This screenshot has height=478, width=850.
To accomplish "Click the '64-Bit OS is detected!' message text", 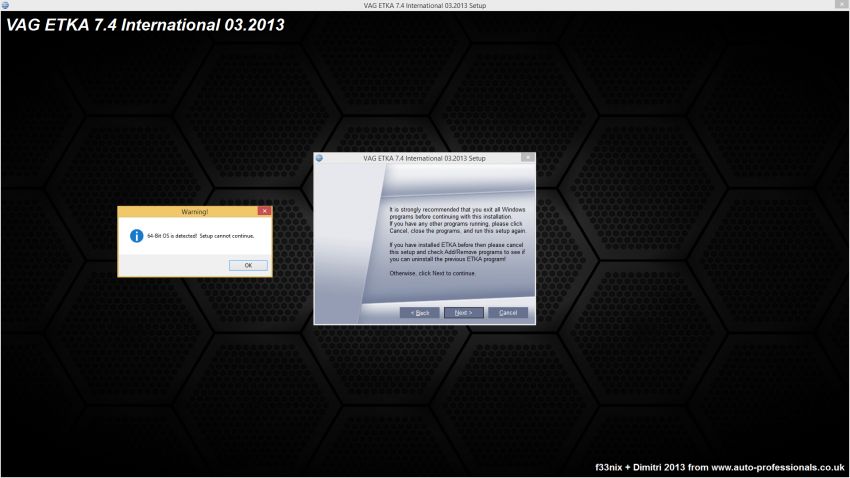I will [x=201, y=236].
